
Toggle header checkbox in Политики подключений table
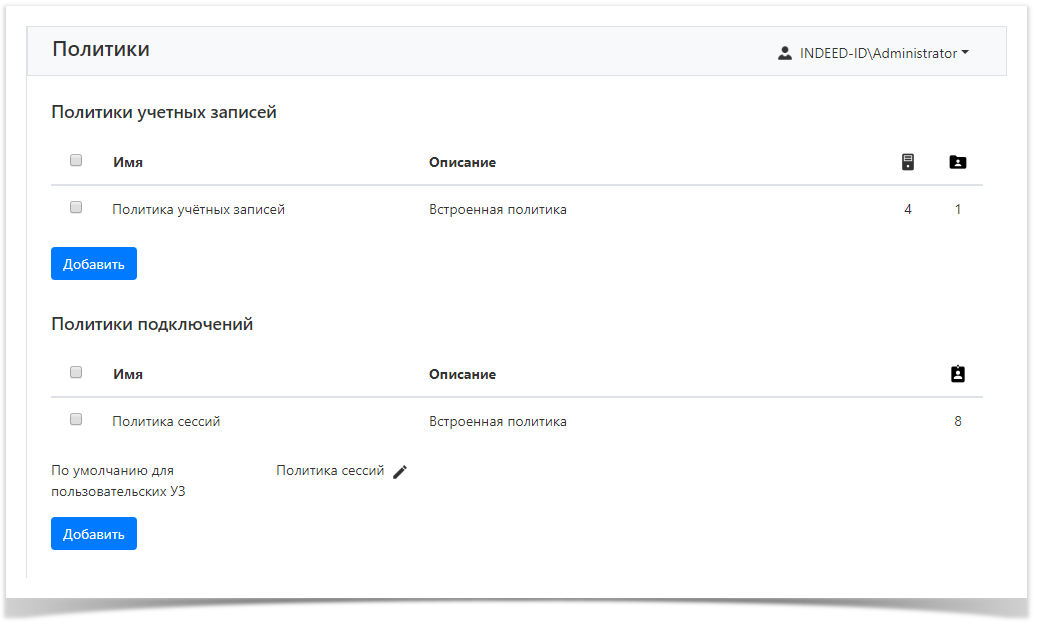point(76,372)
